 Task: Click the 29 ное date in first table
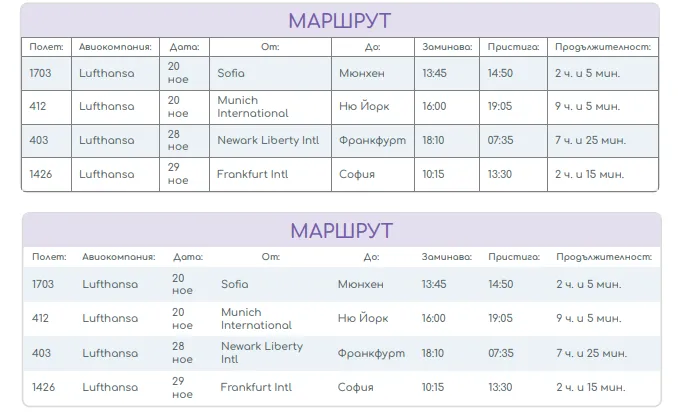(x=177, y=174)
